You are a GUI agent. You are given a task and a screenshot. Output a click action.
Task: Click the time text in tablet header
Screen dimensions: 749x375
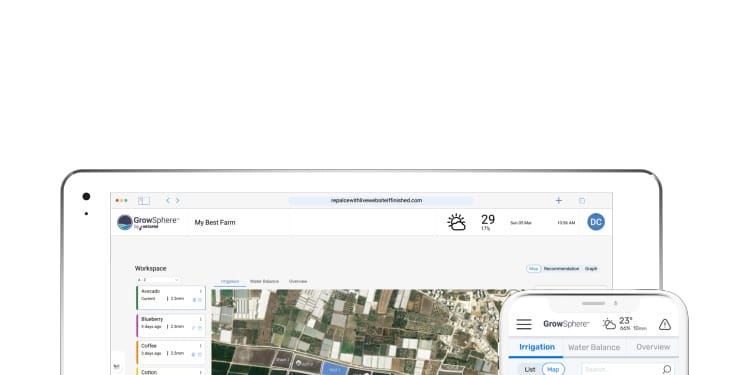pyautogui.click(x=566, y=223)
